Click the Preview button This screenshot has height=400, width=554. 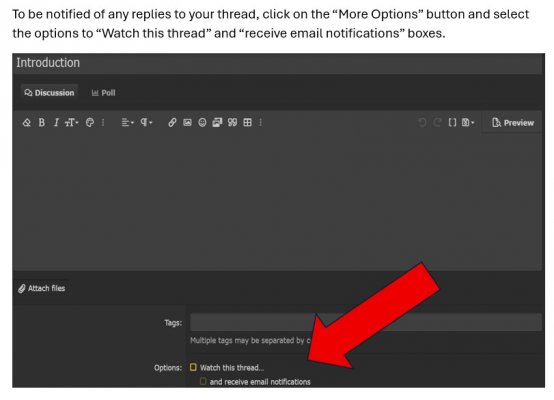(x=513, y=123)
